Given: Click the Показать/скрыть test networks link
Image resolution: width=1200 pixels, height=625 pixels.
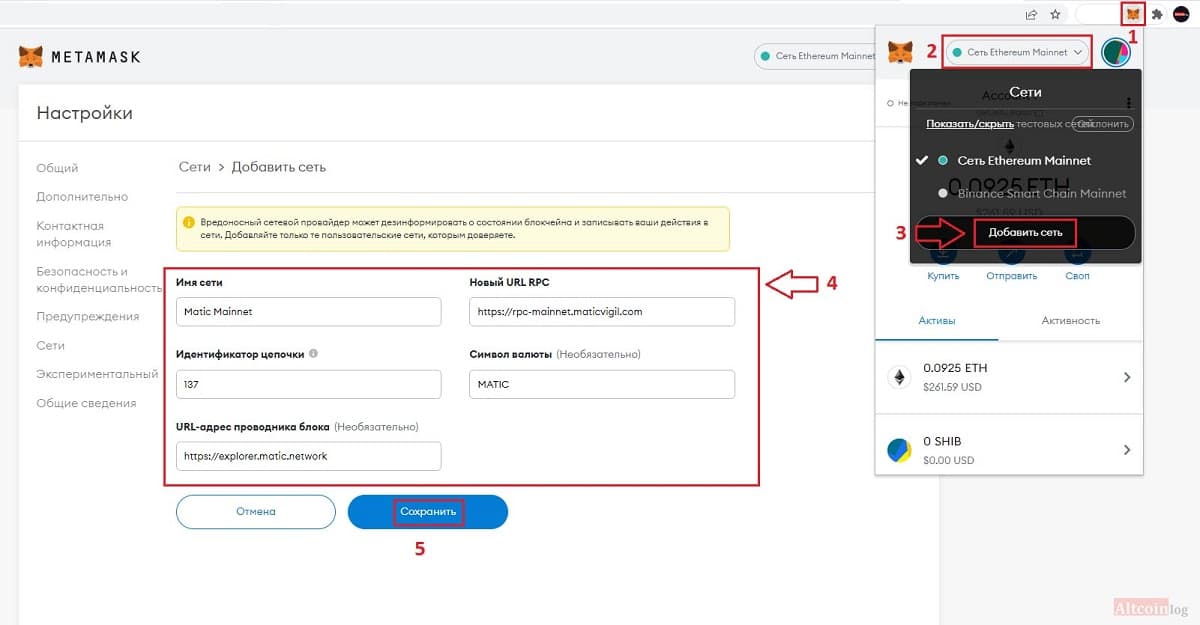Looking at the screenshot, I should pos(970,124).
